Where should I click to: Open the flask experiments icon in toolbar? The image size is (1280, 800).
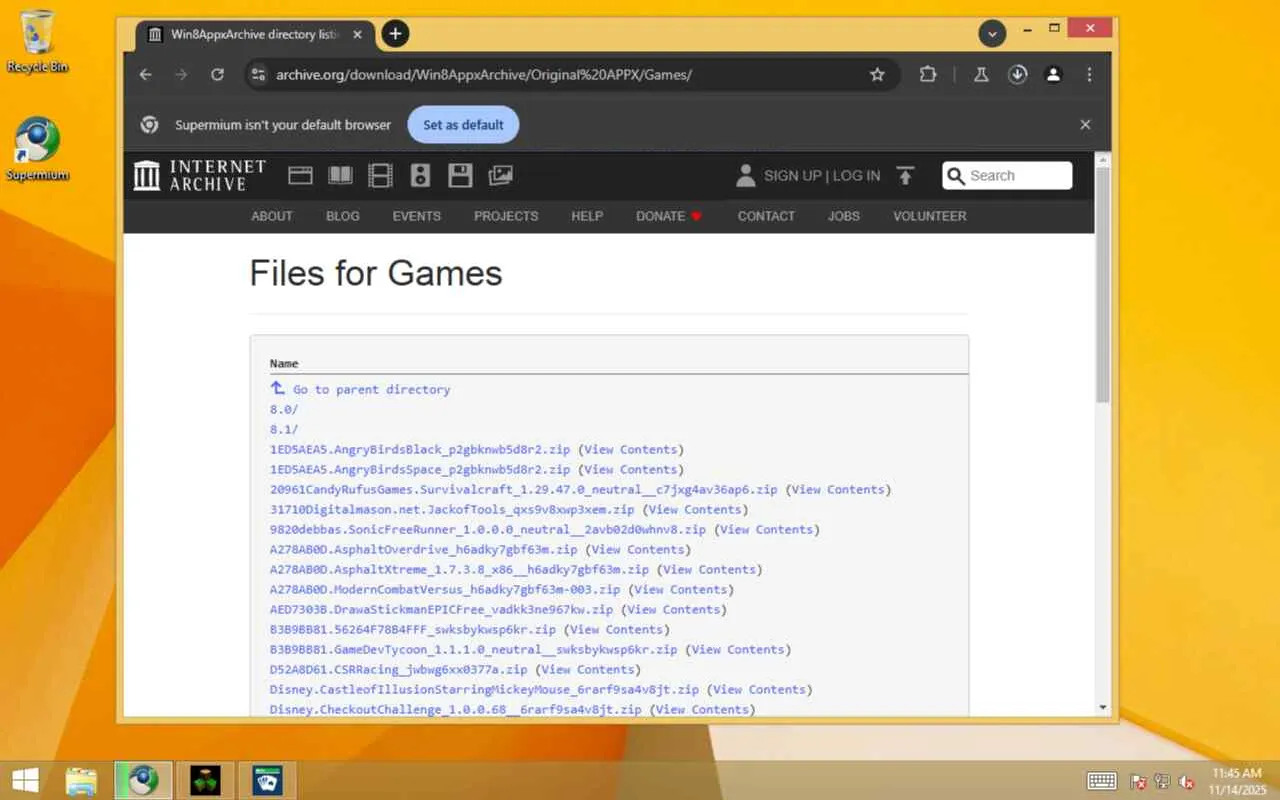pos(981,75)
